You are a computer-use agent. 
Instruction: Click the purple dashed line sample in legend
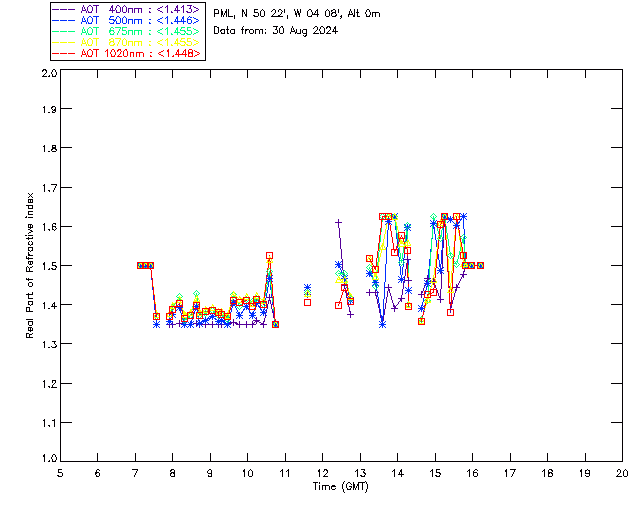tap(64, 9)
